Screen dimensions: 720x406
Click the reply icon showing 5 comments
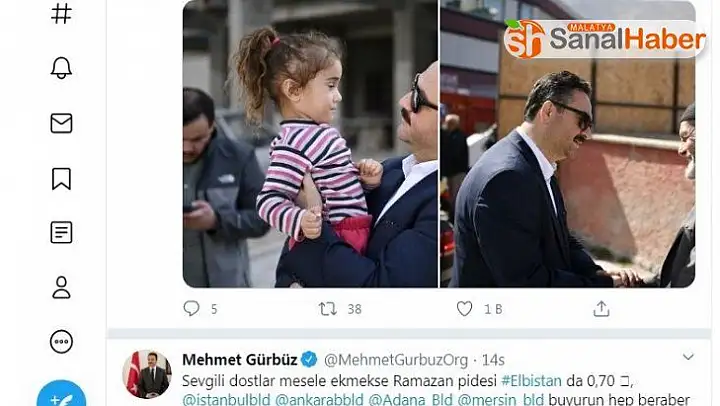(x=191, y=308)
